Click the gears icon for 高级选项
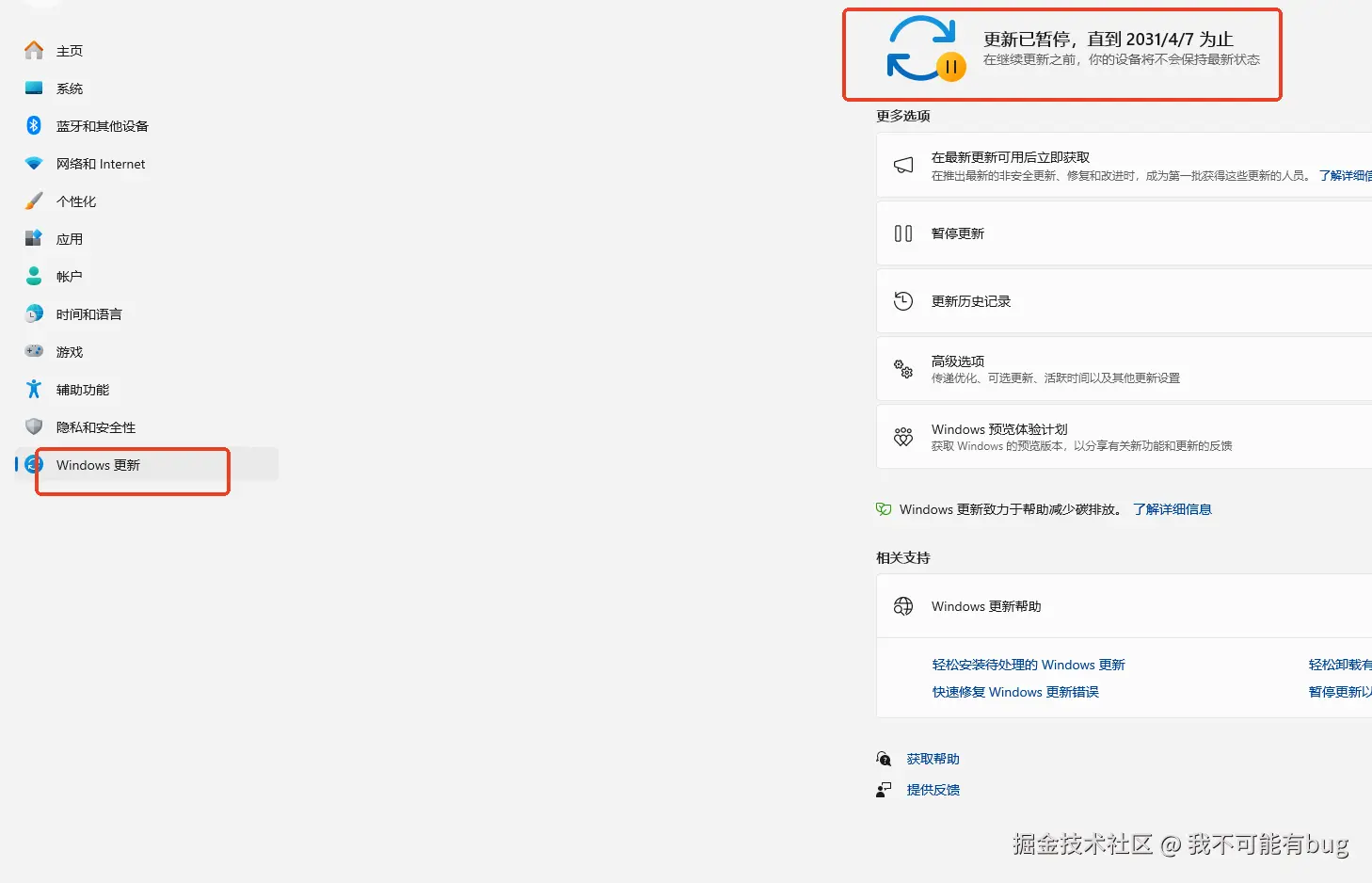The image size is (1372, 883). click(x=903, y=369)
